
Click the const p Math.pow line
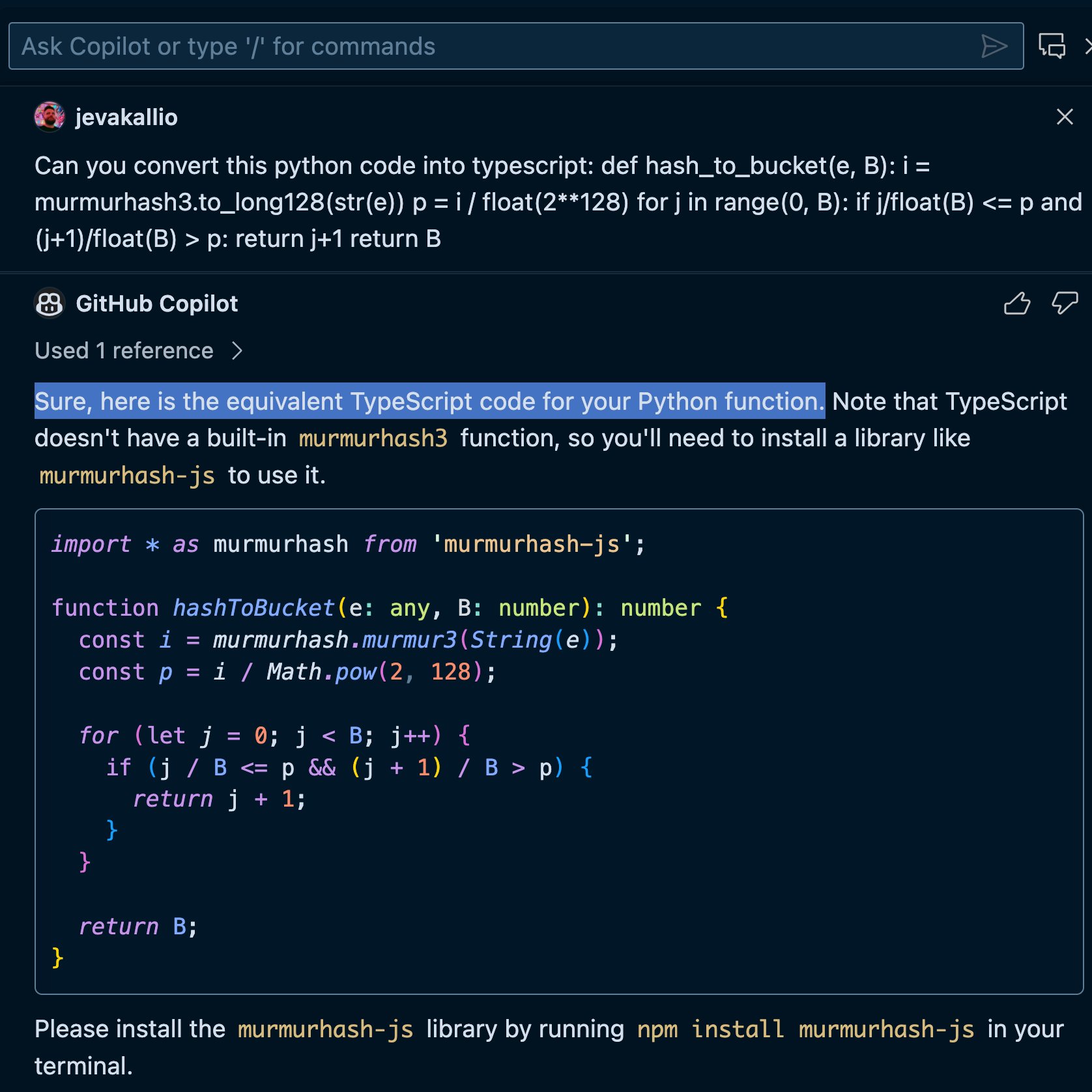point(287,672)
